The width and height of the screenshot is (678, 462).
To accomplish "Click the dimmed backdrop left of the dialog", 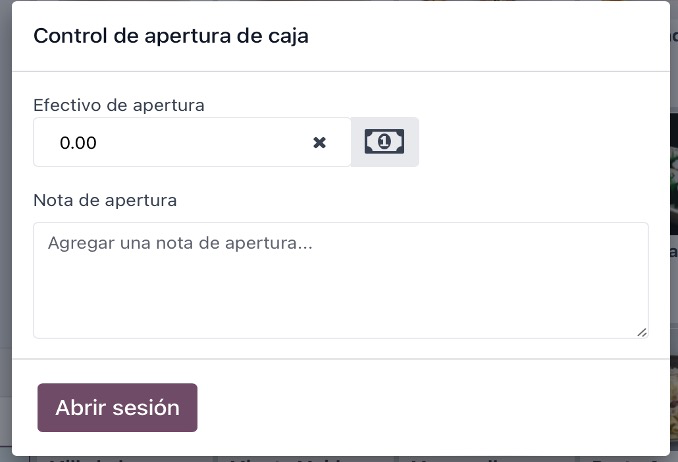I will pyautogui.click(x=6, y=216).
